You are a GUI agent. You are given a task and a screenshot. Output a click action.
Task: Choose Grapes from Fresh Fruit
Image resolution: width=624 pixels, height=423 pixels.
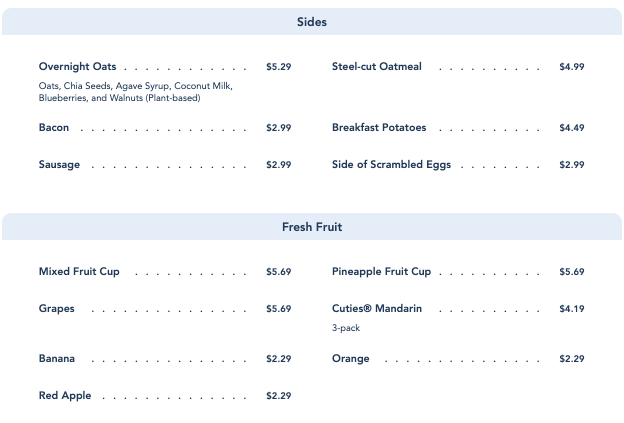click(57, 309)
